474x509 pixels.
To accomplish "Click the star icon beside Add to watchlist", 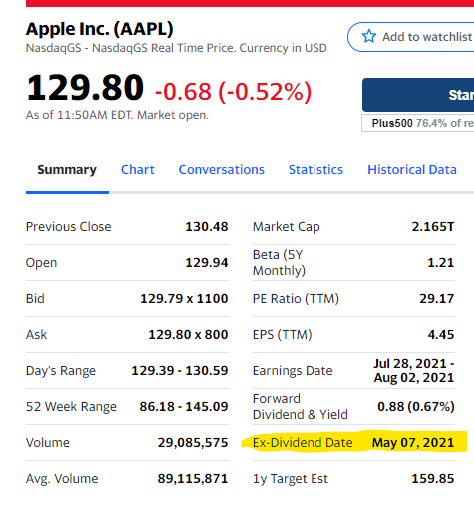I will [x=369, y=36].
